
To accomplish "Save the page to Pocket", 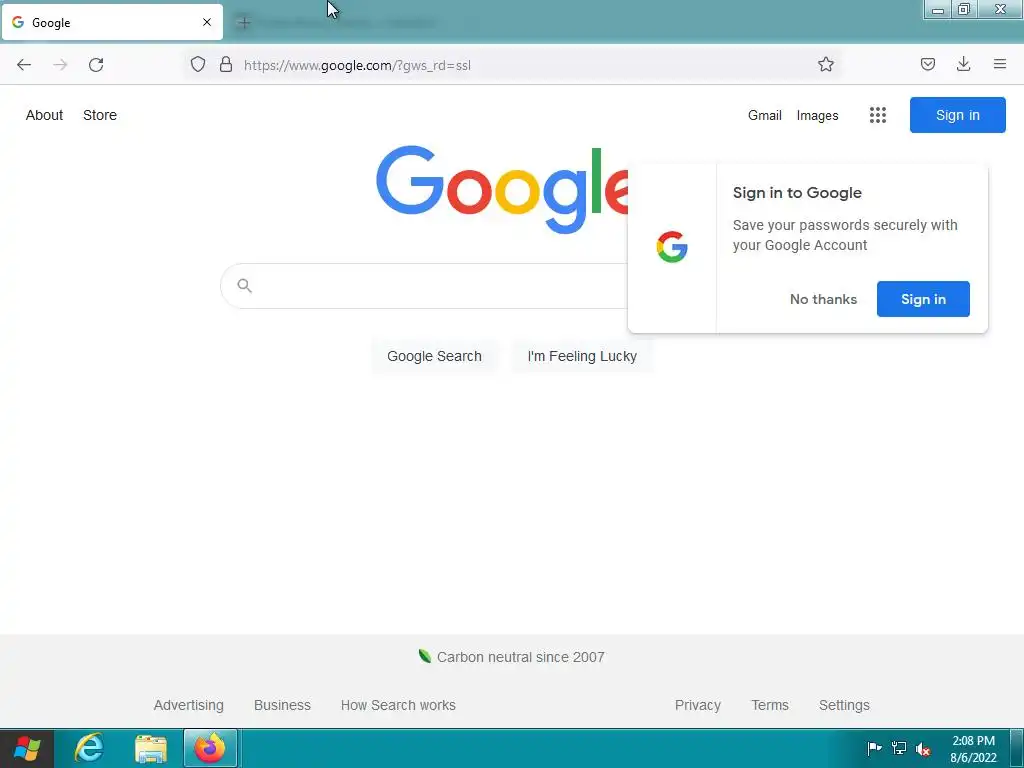I will click(x=927, y=64).
